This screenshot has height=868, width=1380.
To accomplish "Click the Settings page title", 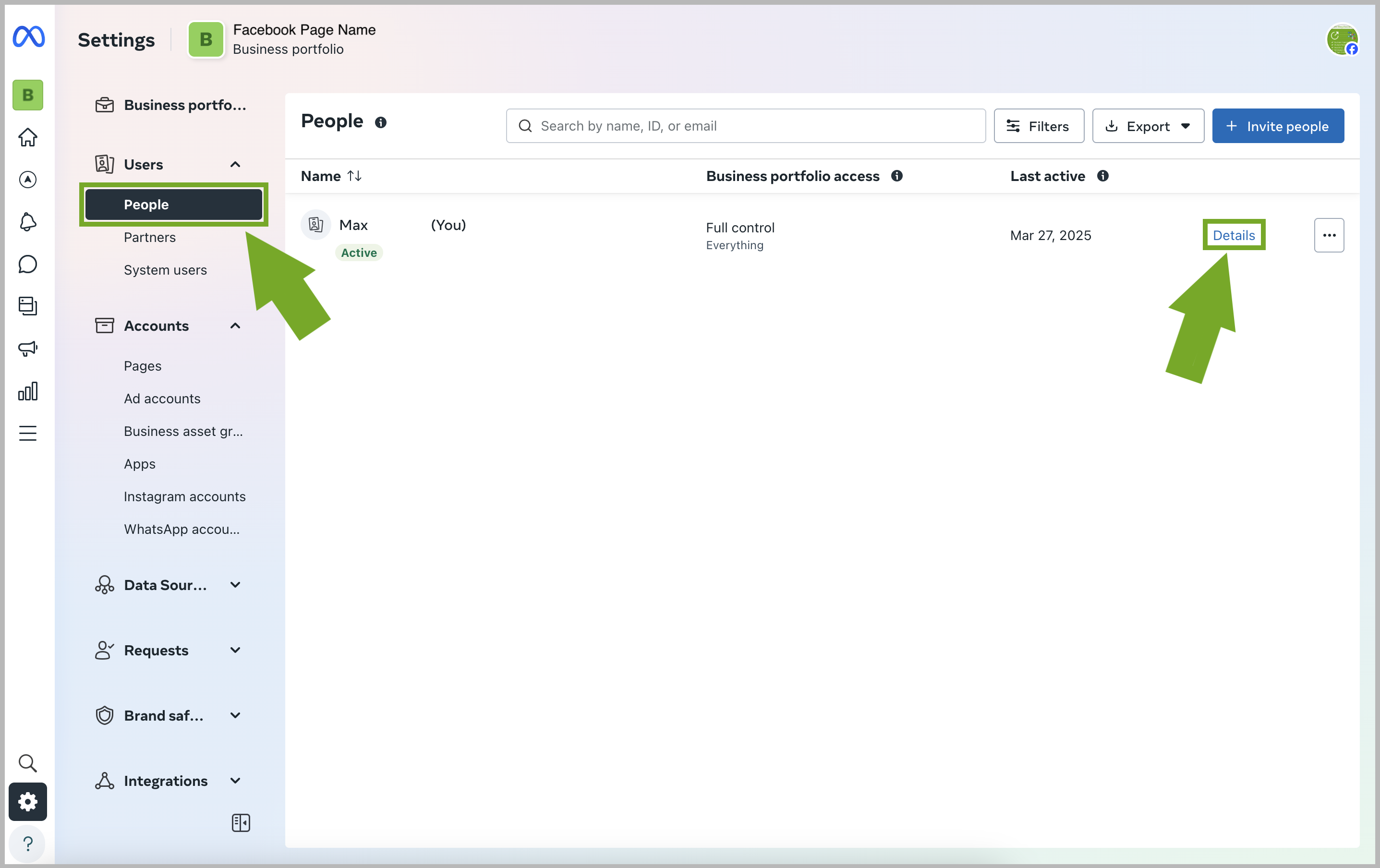I will (x=116, y=40).
